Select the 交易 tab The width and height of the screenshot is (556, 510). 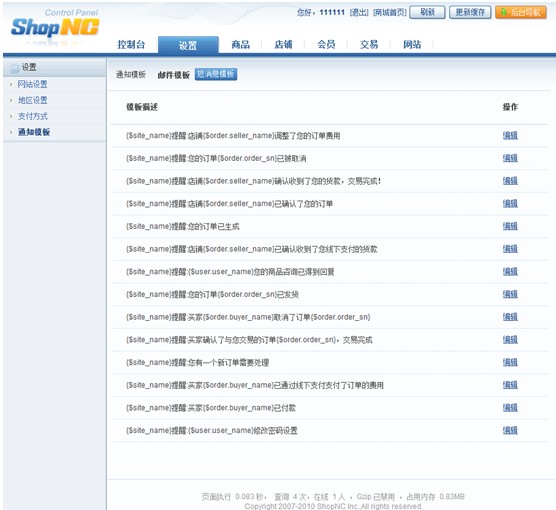(369, 45)
